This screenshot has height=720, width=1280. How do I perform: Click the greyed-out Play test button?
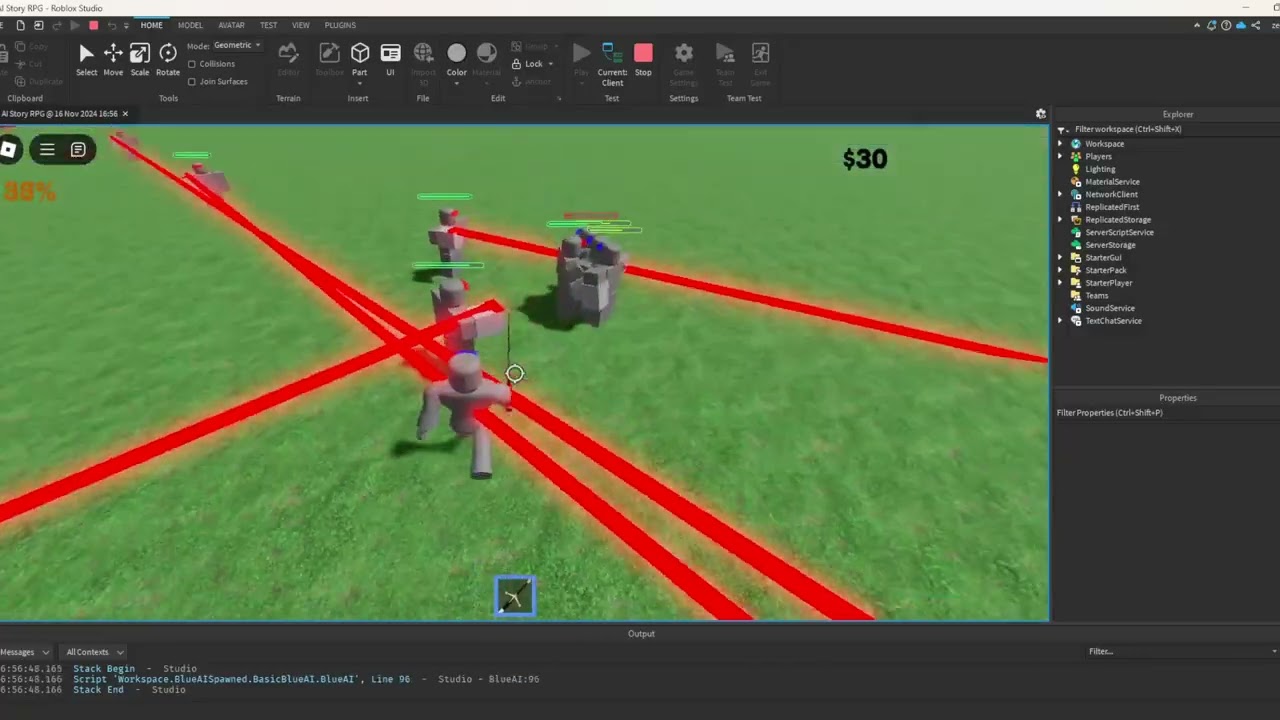tap(581, 53)
